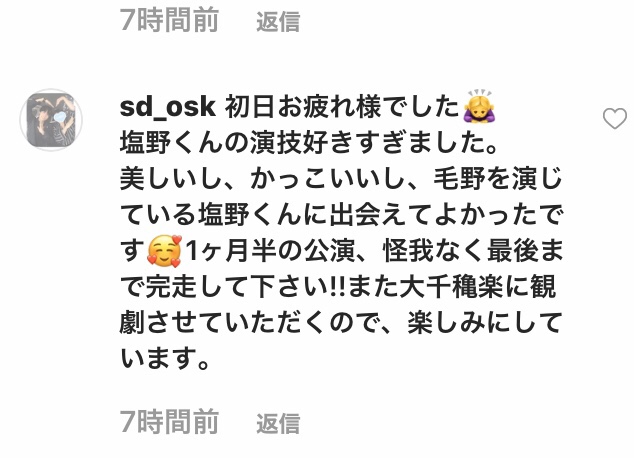Open the sd_osk username link
Viewport: 634px width, 458px height.
tap(168, 107)
